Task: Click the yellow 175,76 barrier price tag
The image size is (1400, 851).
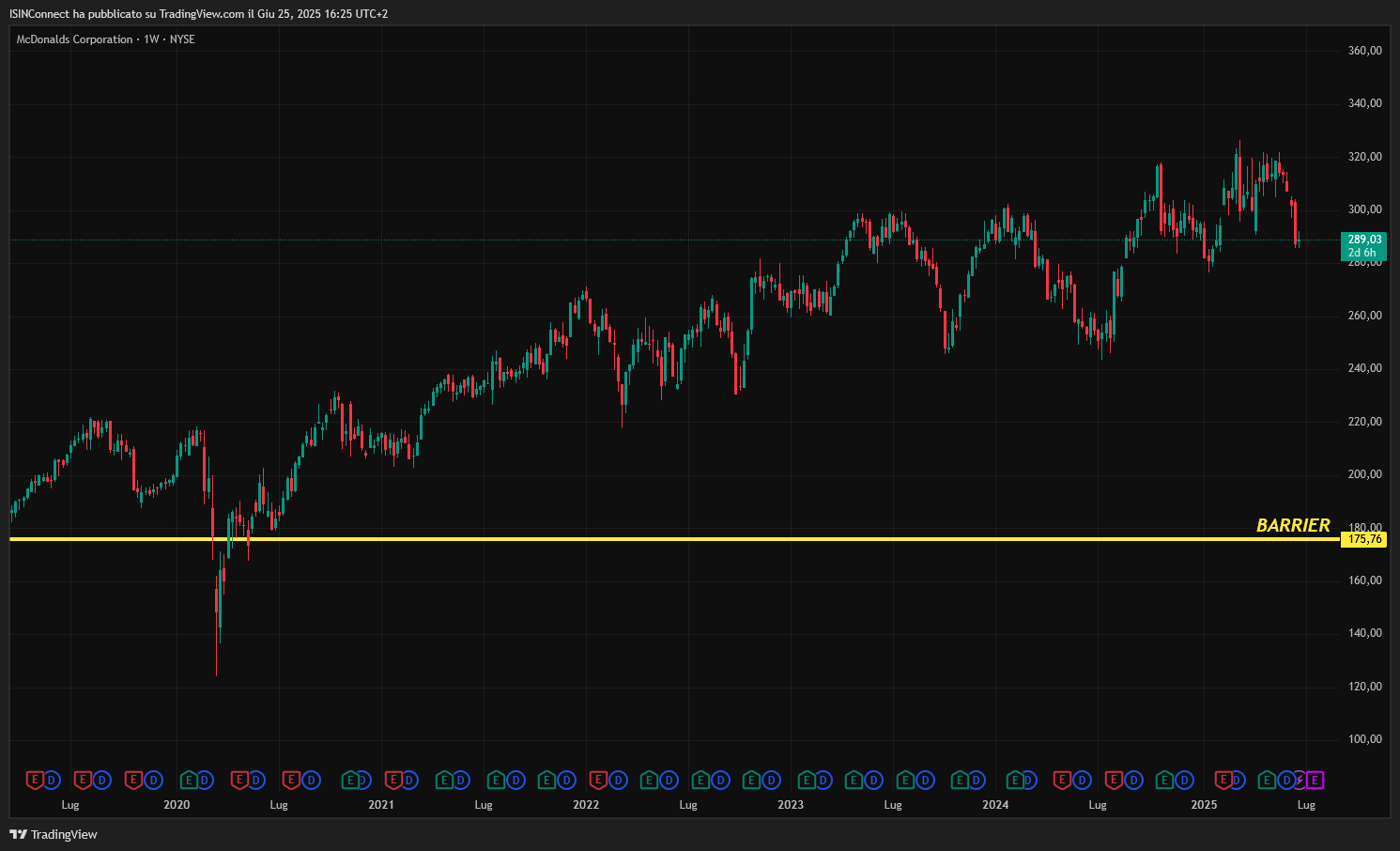Action: click(1364, 539)
